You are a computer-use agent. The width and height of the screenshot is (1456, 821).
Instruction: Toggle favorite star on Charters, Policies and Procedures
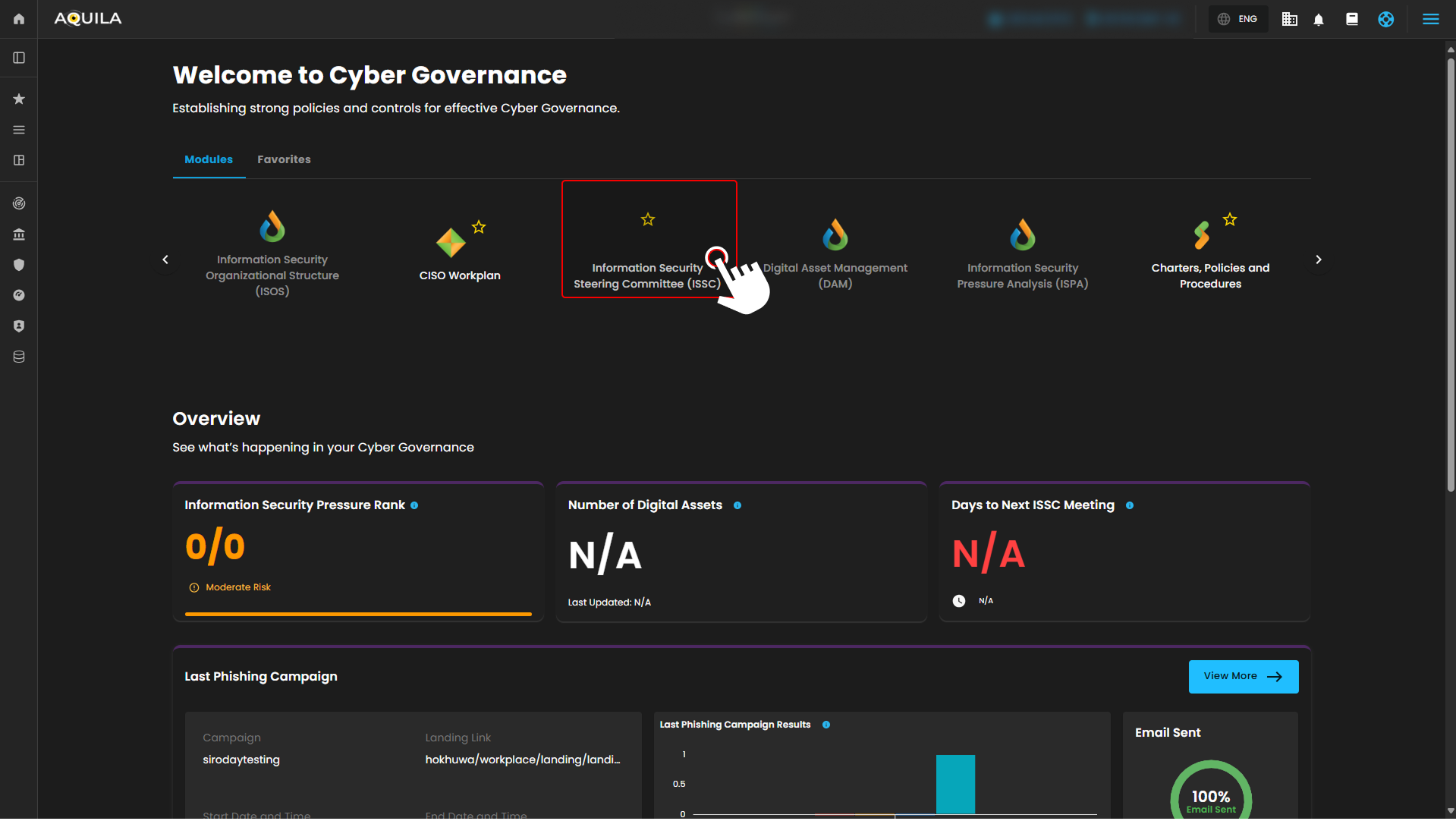[1230, 219]
